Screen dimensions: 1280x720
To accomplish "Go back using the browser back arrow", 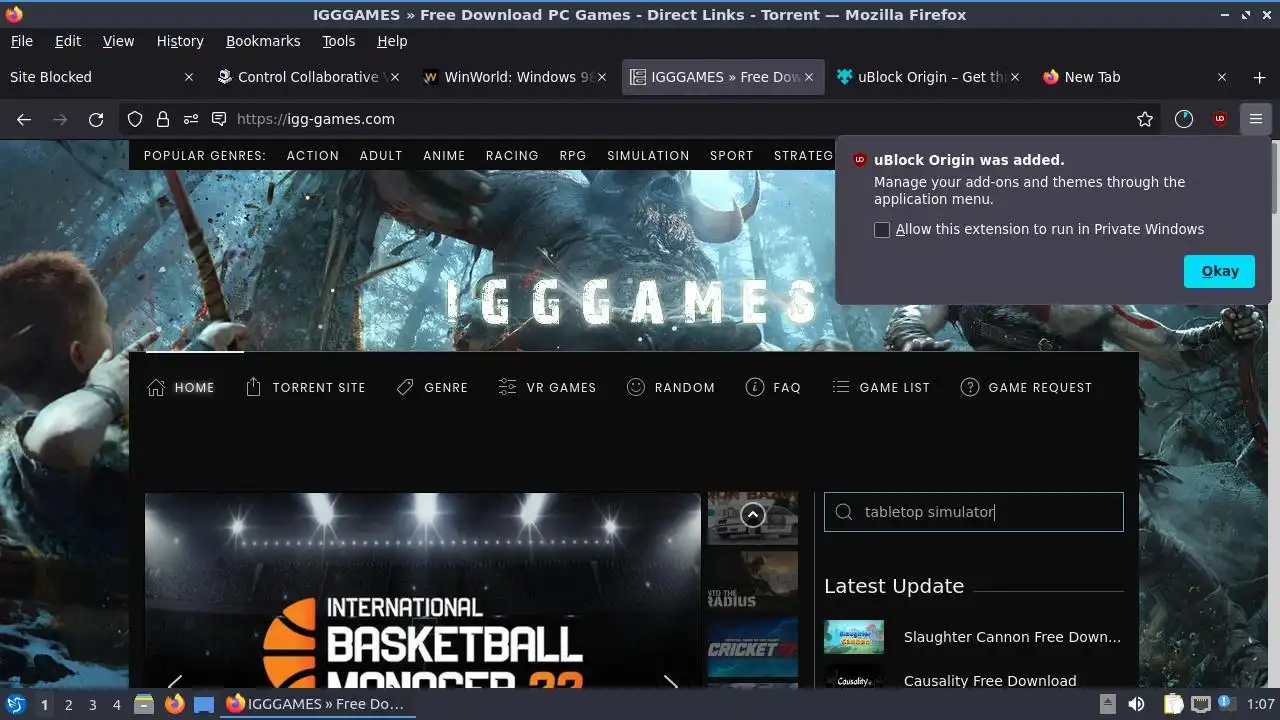I will pos(24,119).
